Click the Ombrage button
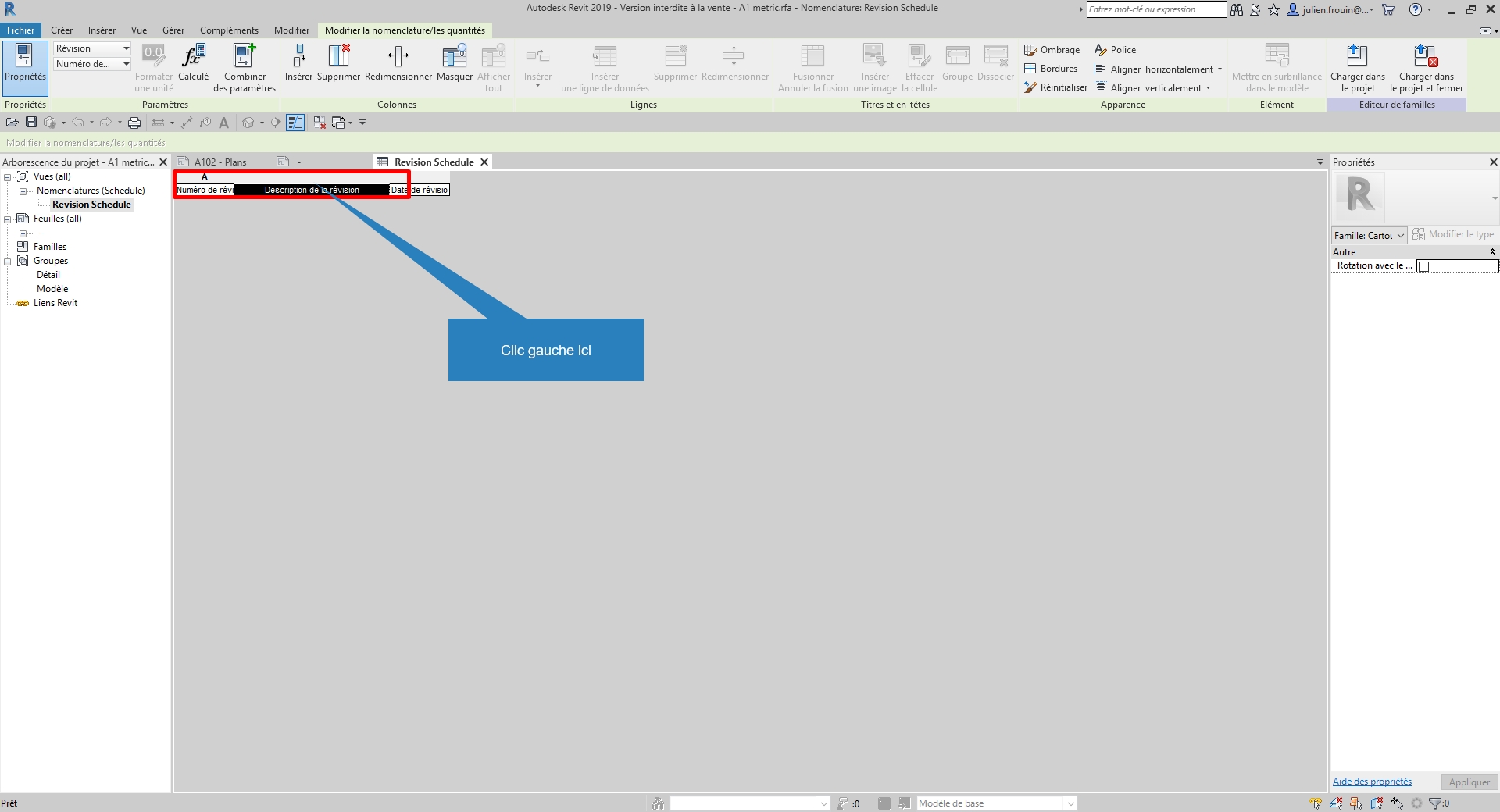The image size is (1500, 812). point(1052,50)
